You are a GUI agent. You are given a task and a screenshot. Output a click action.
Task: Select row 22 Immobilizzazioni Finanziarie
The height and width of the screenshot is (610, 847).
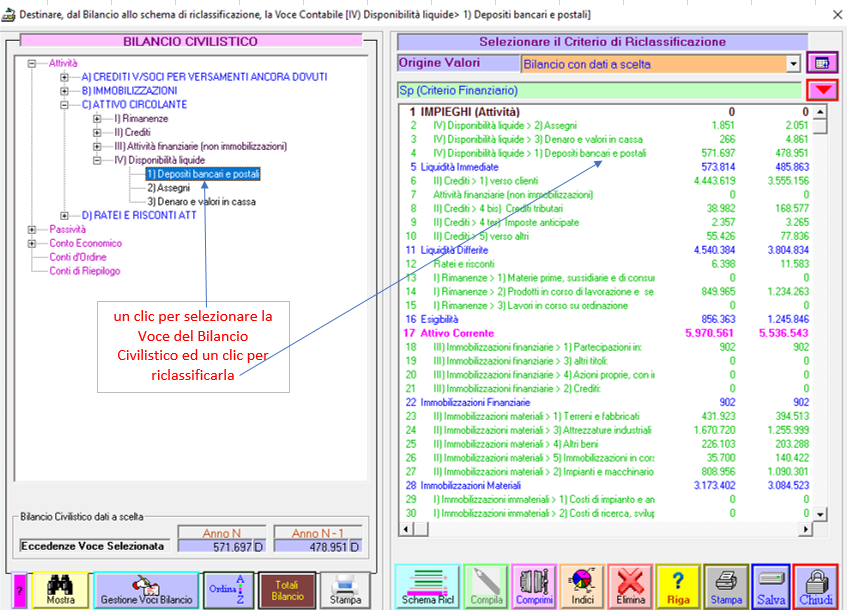coord(608,403)
